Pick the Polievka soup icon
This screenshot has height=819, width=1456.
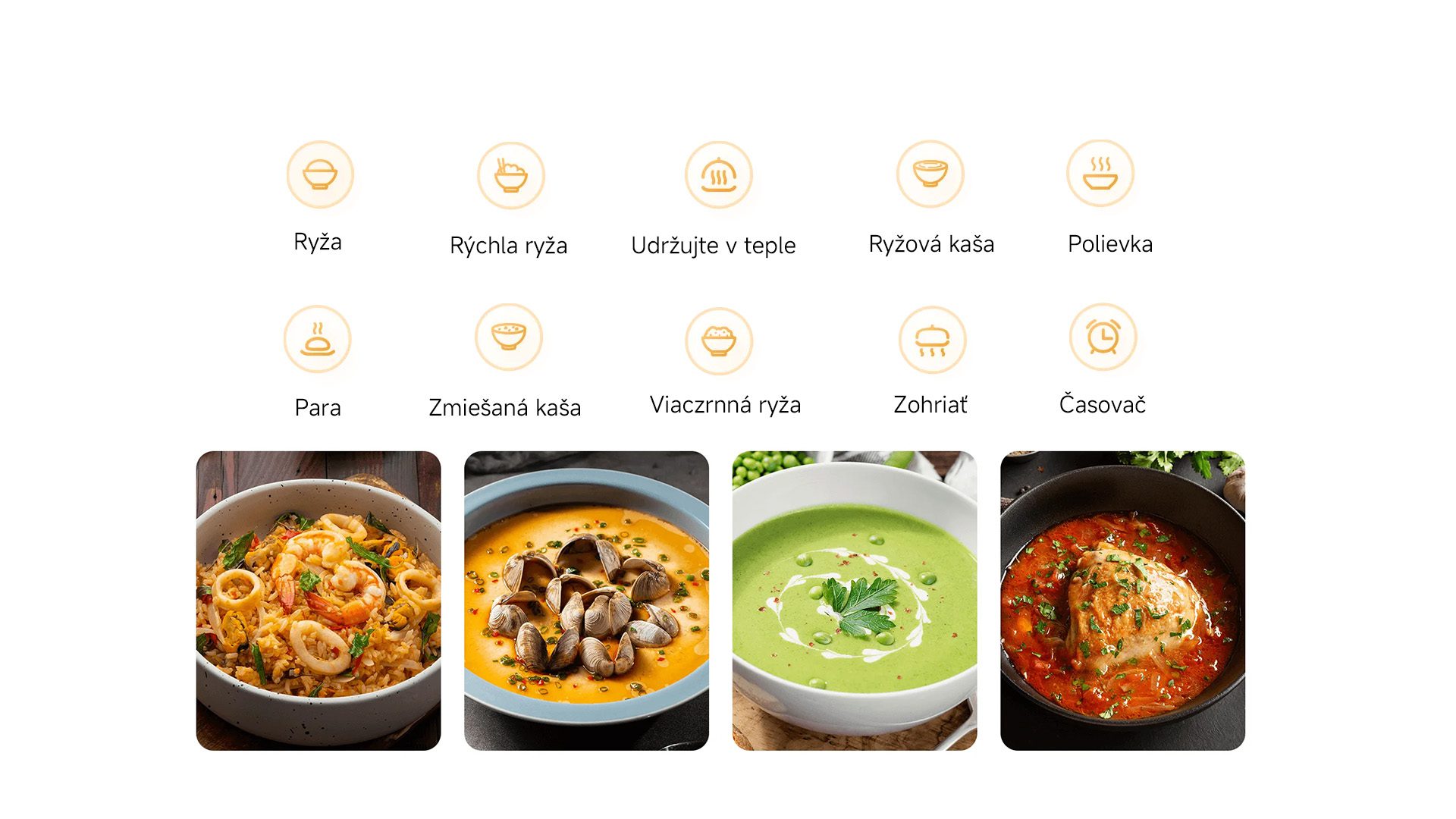point(1100,173)
